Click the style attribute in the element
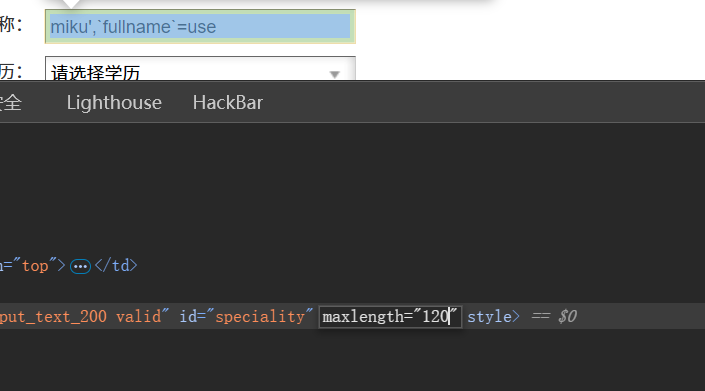This screenshot has width=705, height=391. pyautogui.click(x=489, y=316)
